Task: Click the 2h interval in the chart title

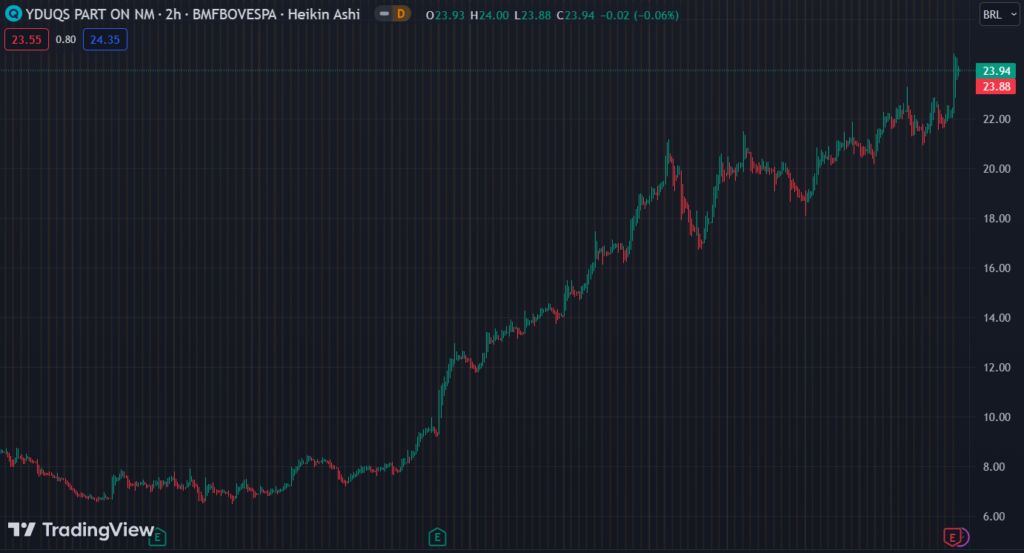Action: (173, 14)
